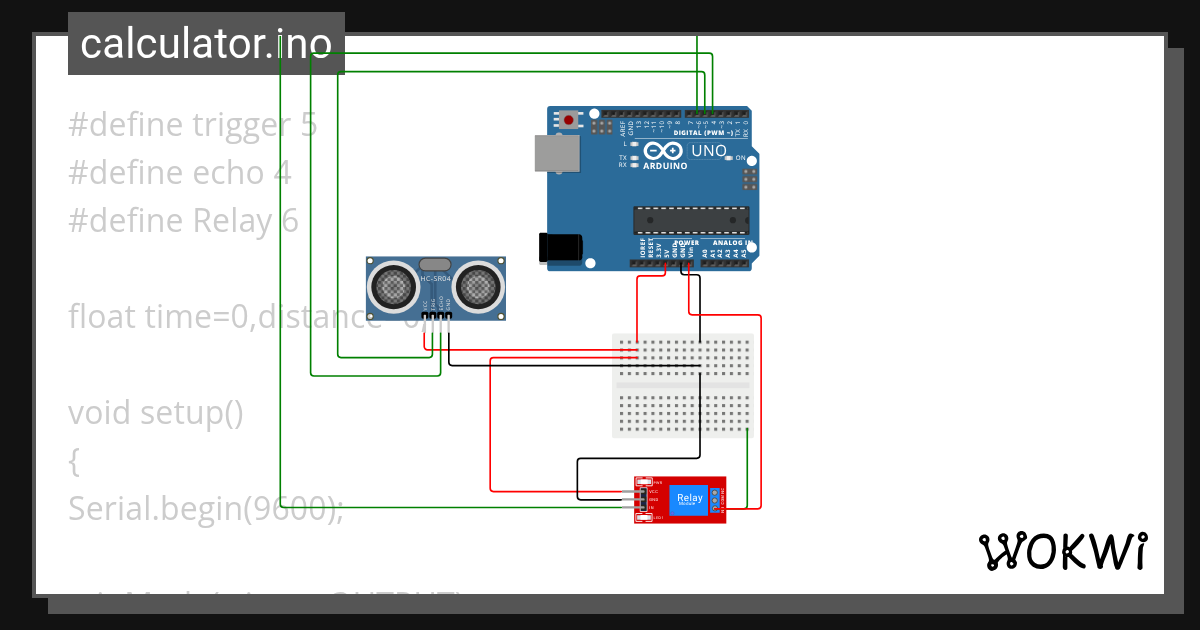
Task: Select the Arduino infinity logo on the board
Action: [x=663, y=150]
